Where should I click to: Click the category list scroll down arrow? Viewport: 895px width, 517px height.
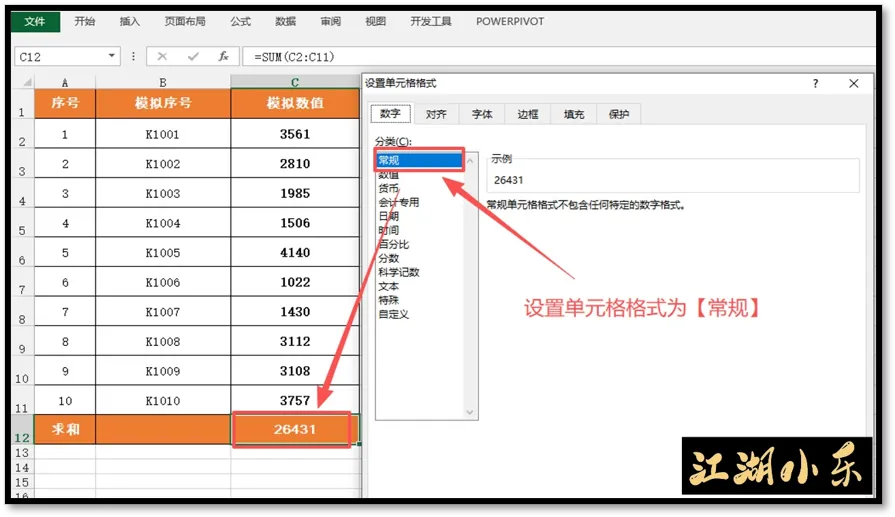coord(470,412)
